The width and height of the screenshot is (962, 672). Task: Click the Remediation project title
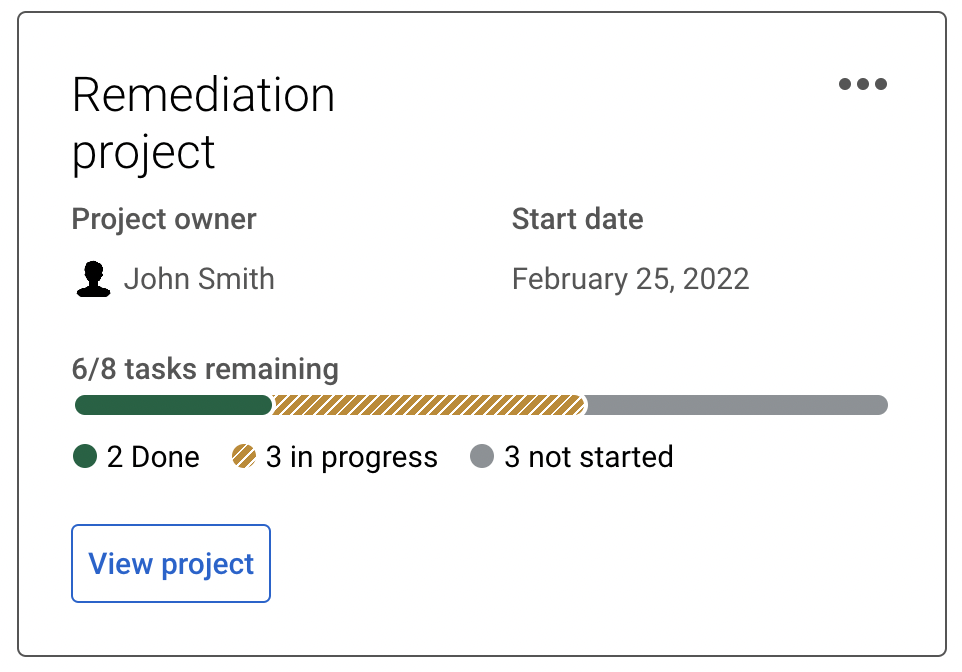coord(203,124)
